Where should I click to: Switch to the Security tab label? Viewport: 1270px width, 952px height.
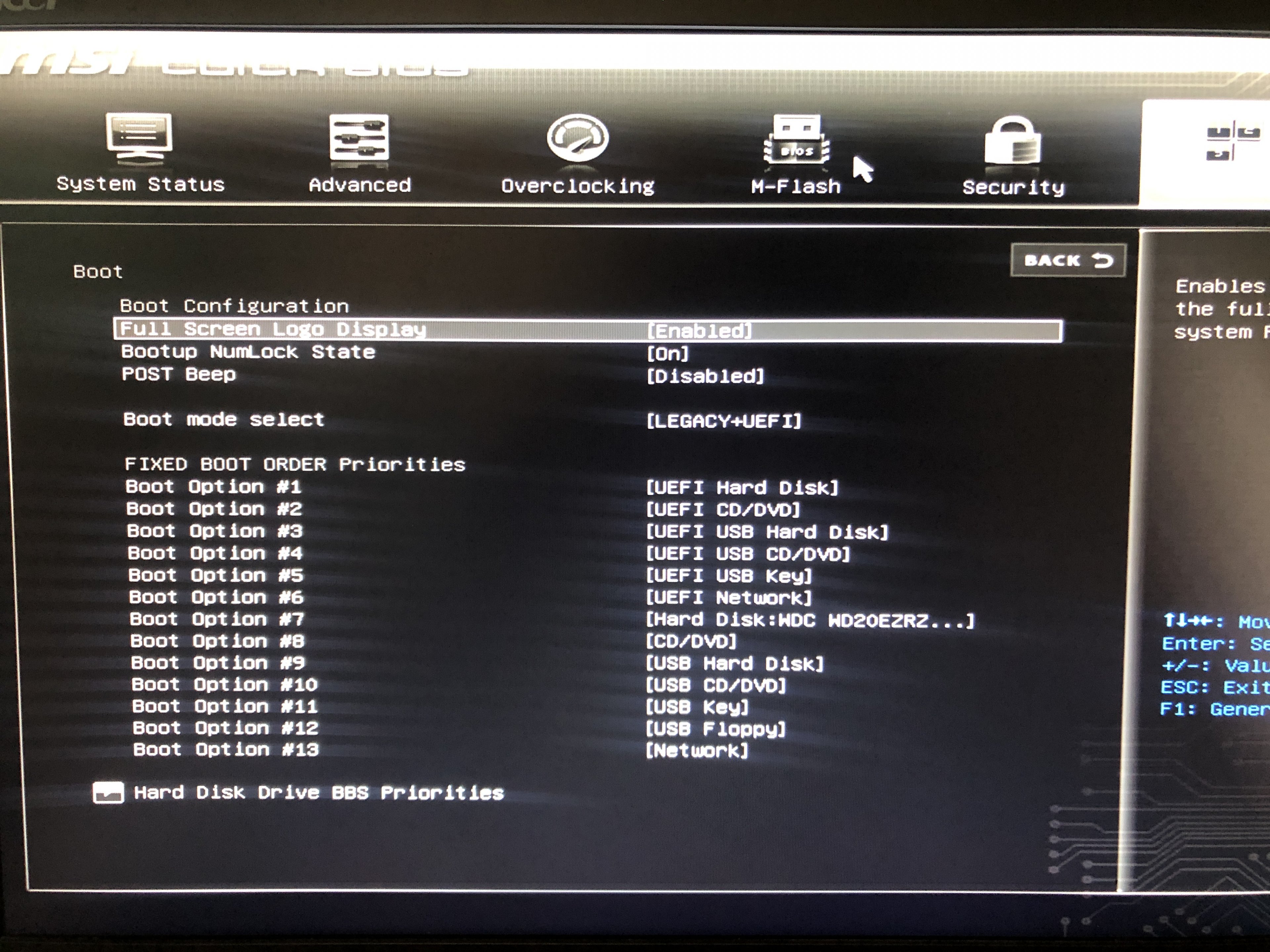[x=1013, y=188]
